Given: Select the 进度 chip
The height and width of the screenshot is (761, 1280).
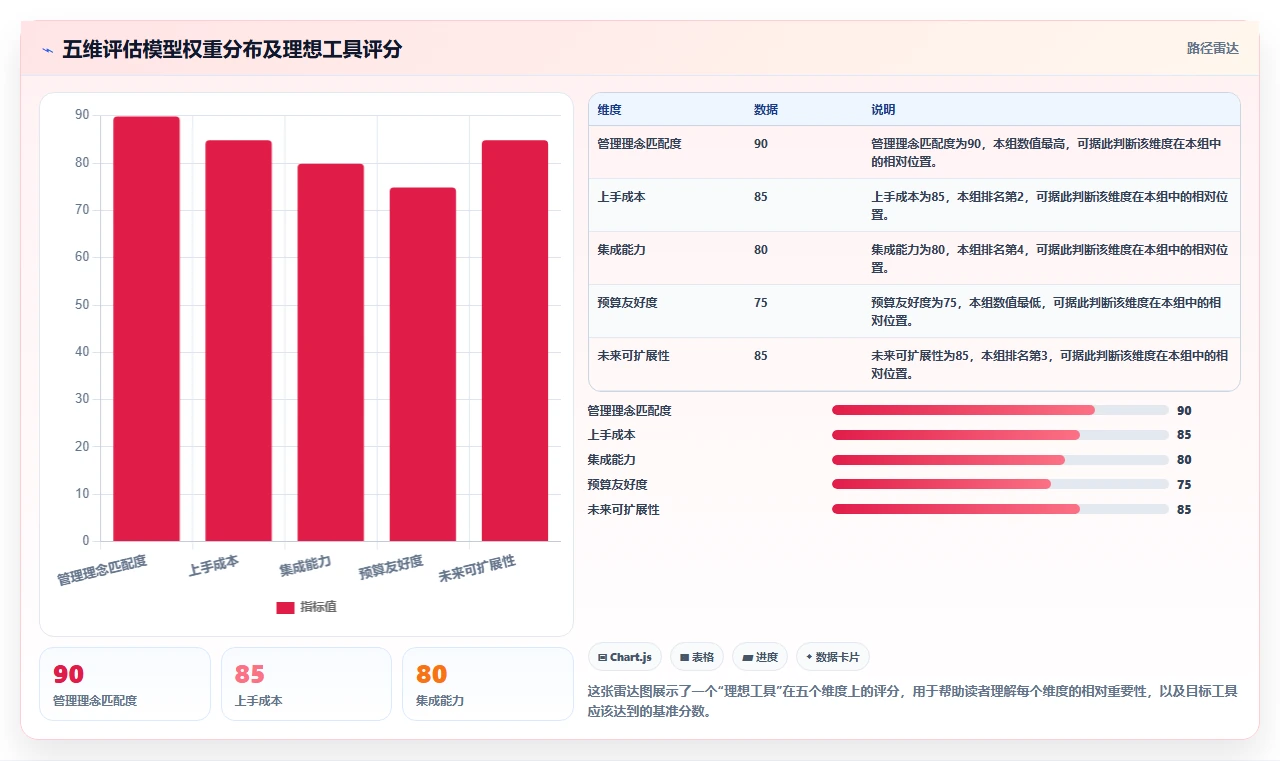Looking at the screenshot, I should (760, 657).
